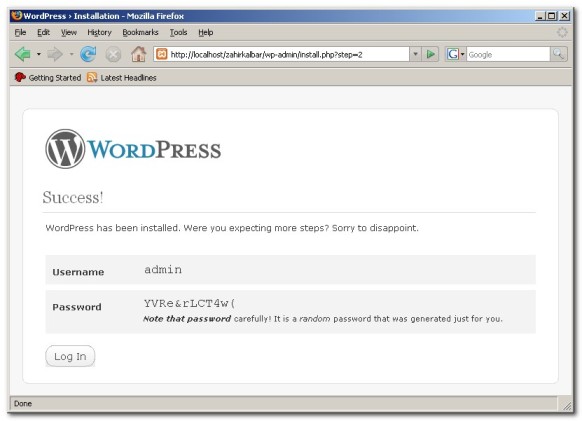This screenshot has height=421, width=582.
Task: Click the Forward arrow button
Action: pos(55,55)
